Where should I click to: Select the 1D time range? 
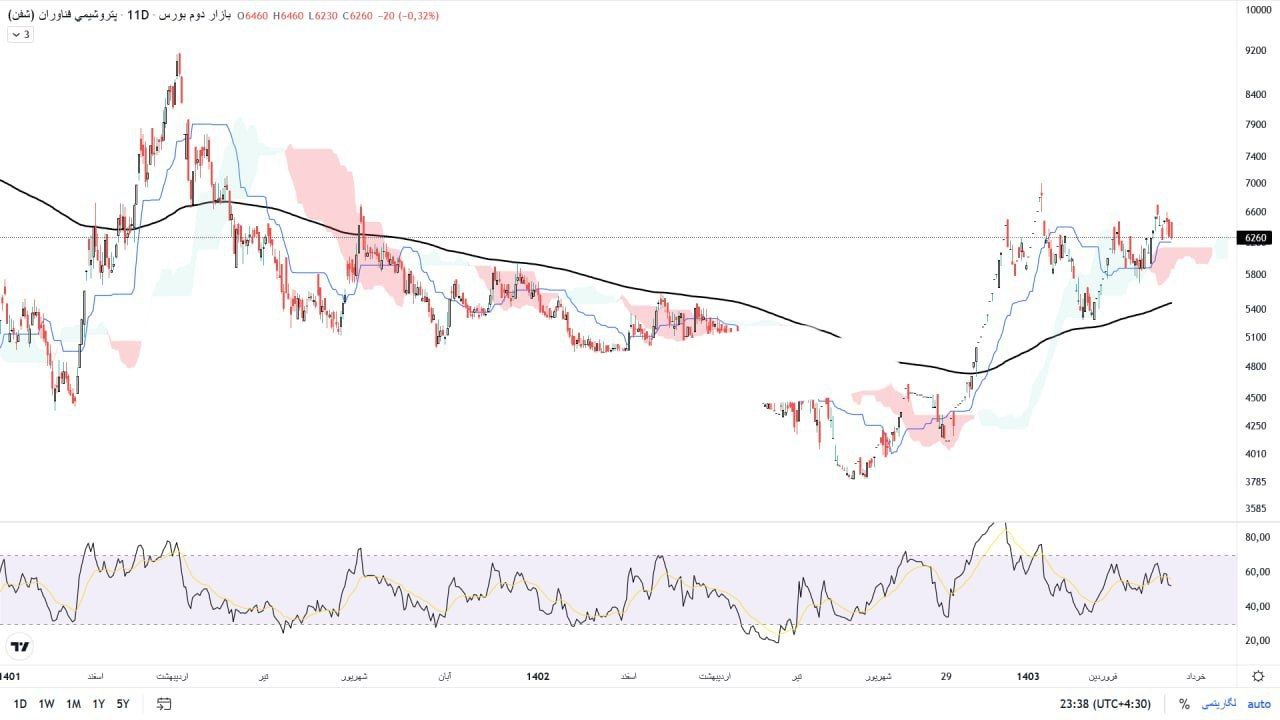point(20,704)
